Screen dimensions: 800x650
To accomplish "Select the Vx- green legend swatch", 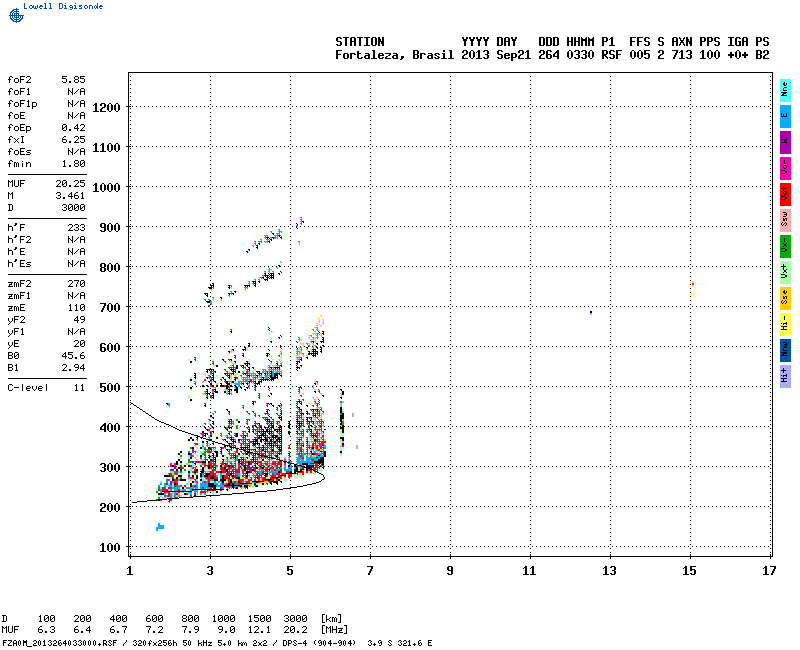I will tap(785, 245).
